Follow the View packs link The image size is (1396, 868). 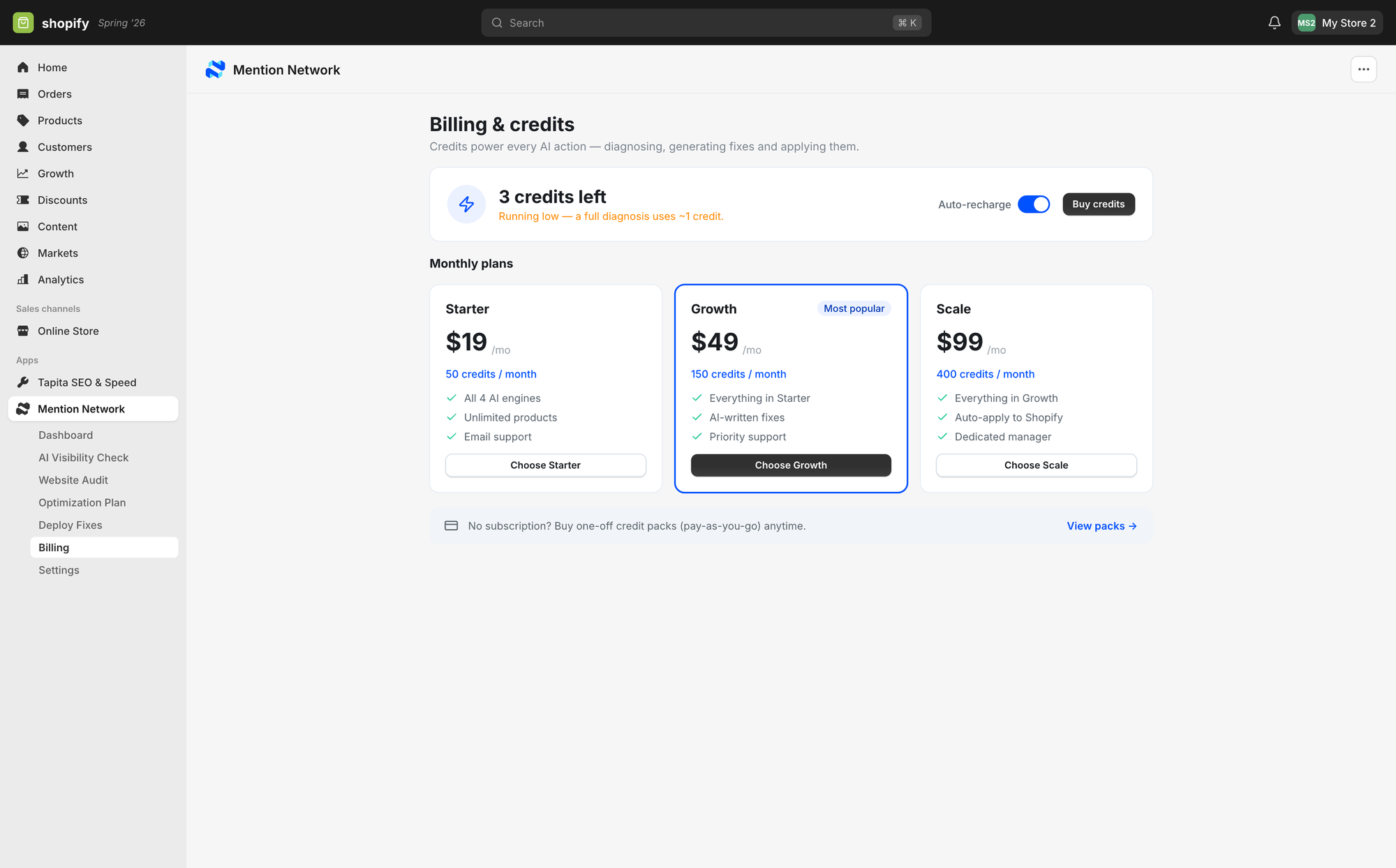pos(1101,526)
